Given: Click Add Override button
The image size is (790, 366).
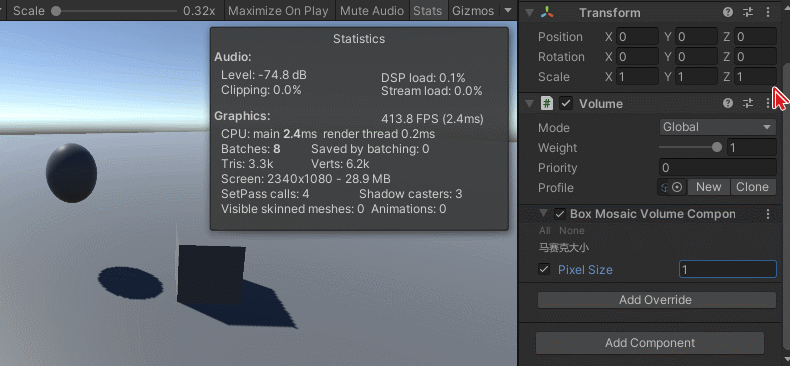Looking at the screenshot, I should click(x=656, y=300).
